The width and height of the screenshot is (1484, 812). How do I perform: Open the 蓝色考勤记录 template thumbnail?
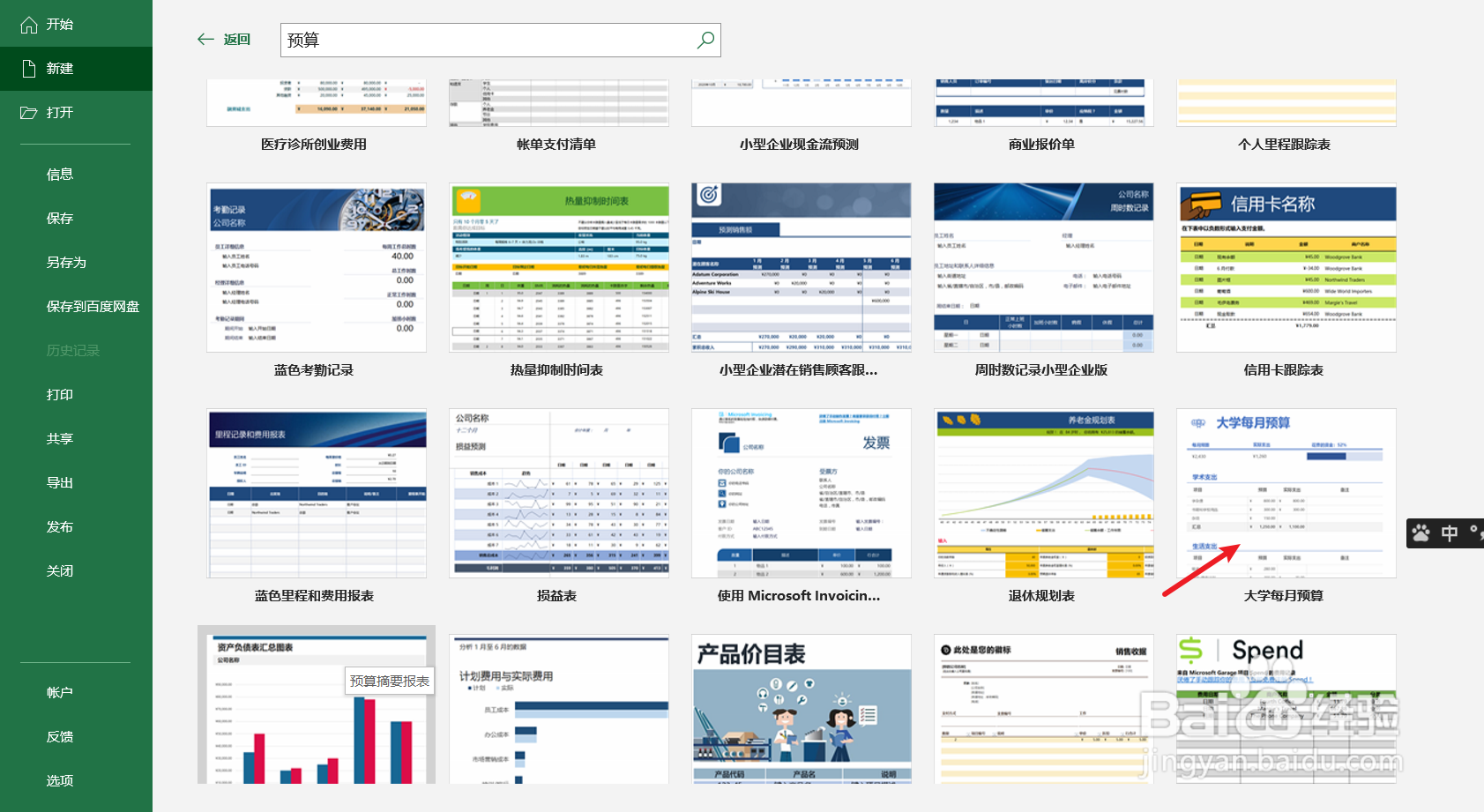point(317,268)
